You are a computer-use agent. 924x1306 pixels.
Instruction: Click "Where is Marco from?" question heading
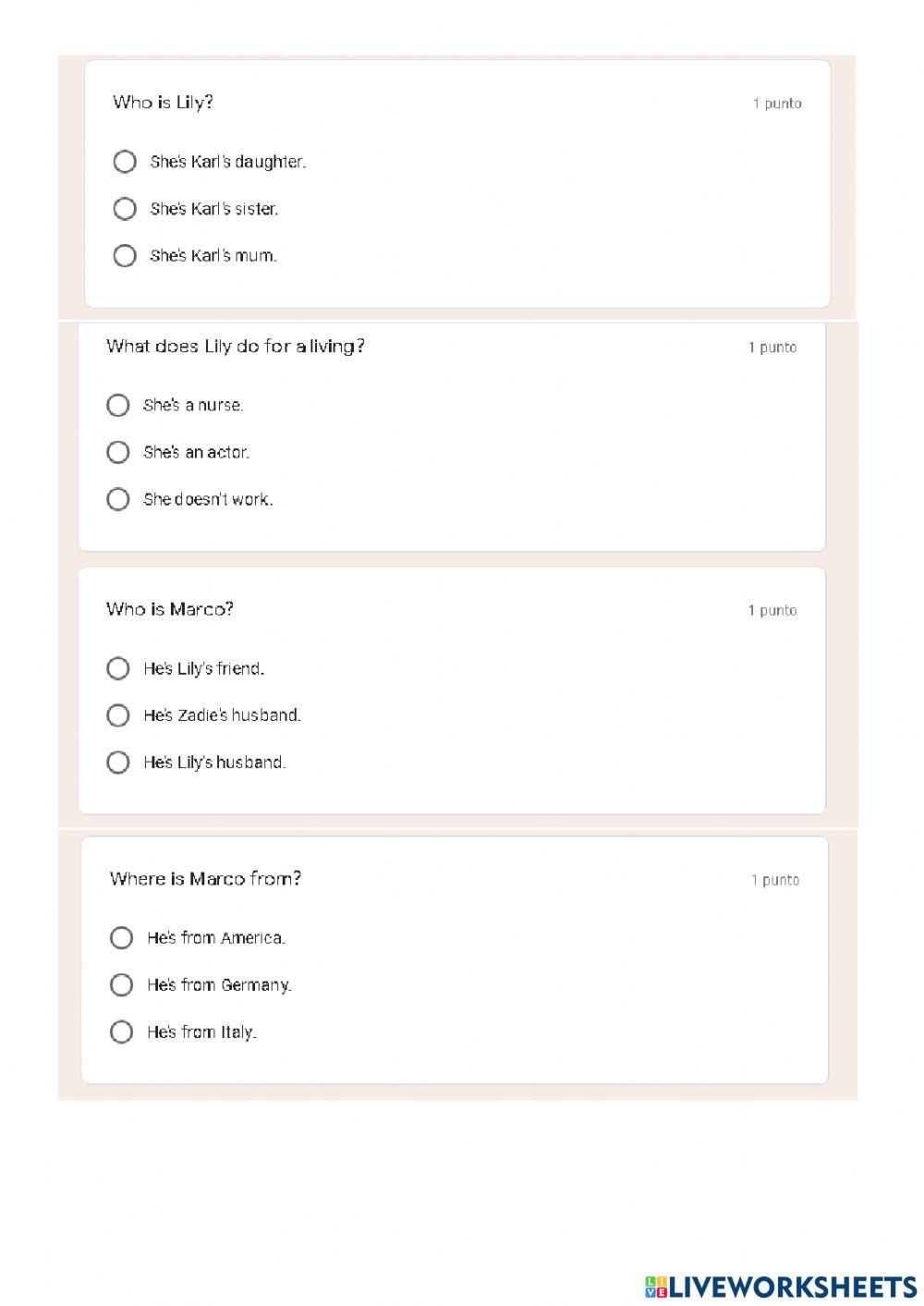[x=205, y=879]
